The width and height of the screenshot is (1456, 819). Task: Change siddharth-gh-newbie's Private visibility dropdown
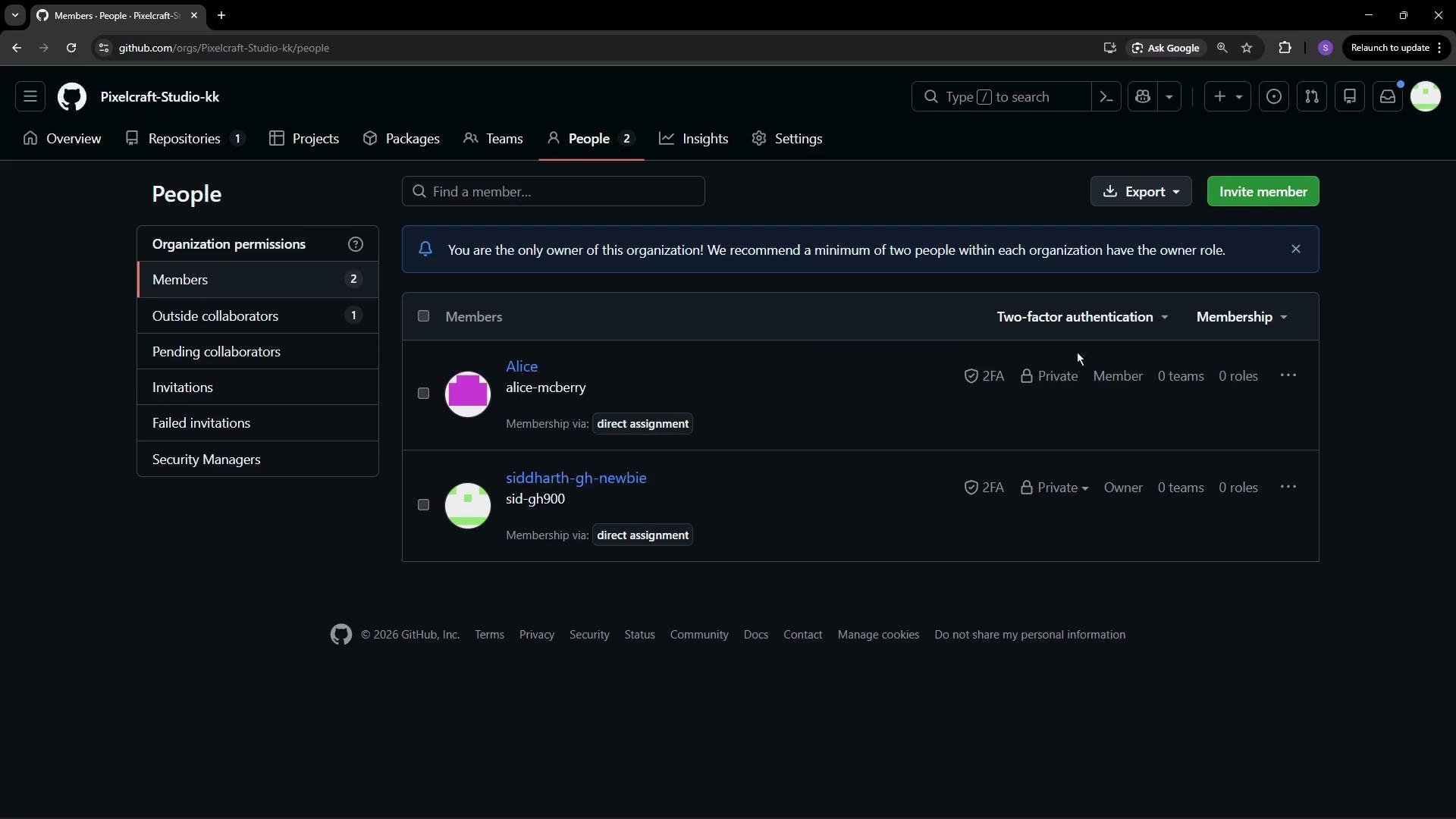(1054, 488)
